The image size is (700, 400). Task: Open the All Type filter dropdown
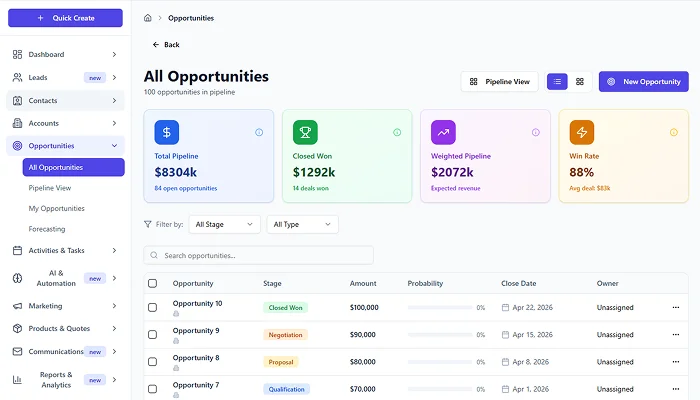[x=302, y=224]
